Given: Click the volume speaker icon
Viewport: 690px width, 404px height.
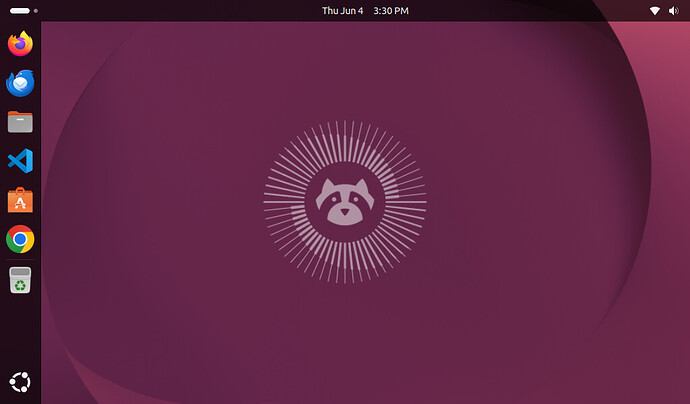Looking at the screenshot, I should [674, 11].
